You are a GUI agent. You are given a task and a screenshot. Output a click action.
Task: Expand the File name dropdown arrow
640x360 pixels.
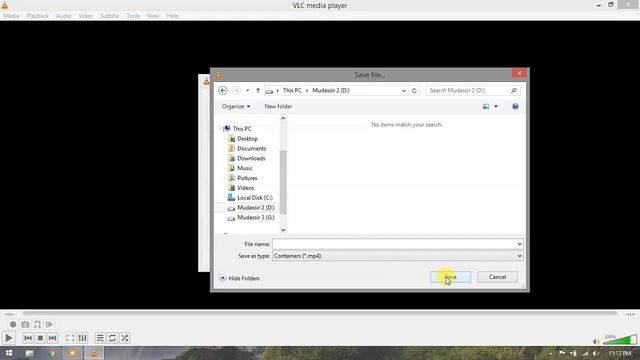point(520,244)
